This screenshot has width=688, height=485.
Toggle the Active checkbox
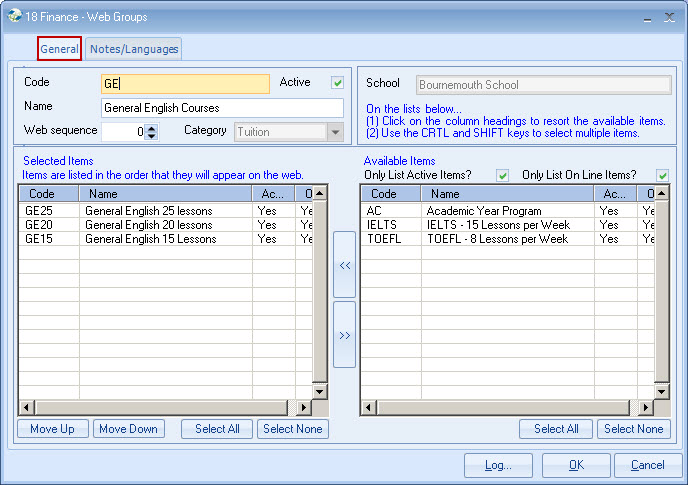338,83
